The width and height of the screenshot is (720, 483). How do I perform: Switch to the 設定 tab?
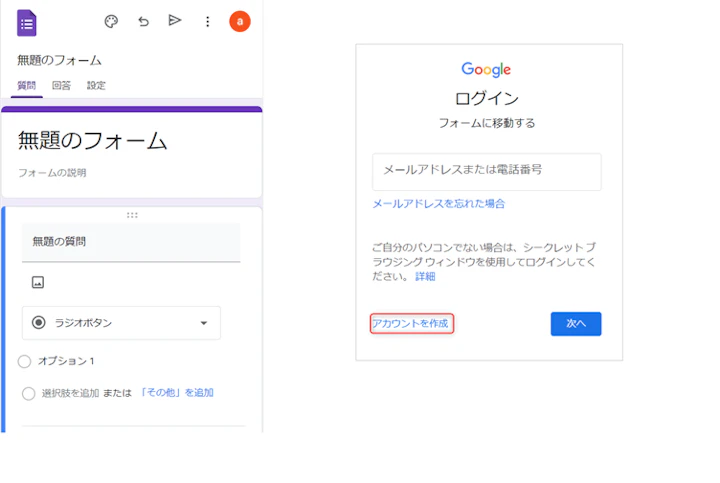pos(96,86)
